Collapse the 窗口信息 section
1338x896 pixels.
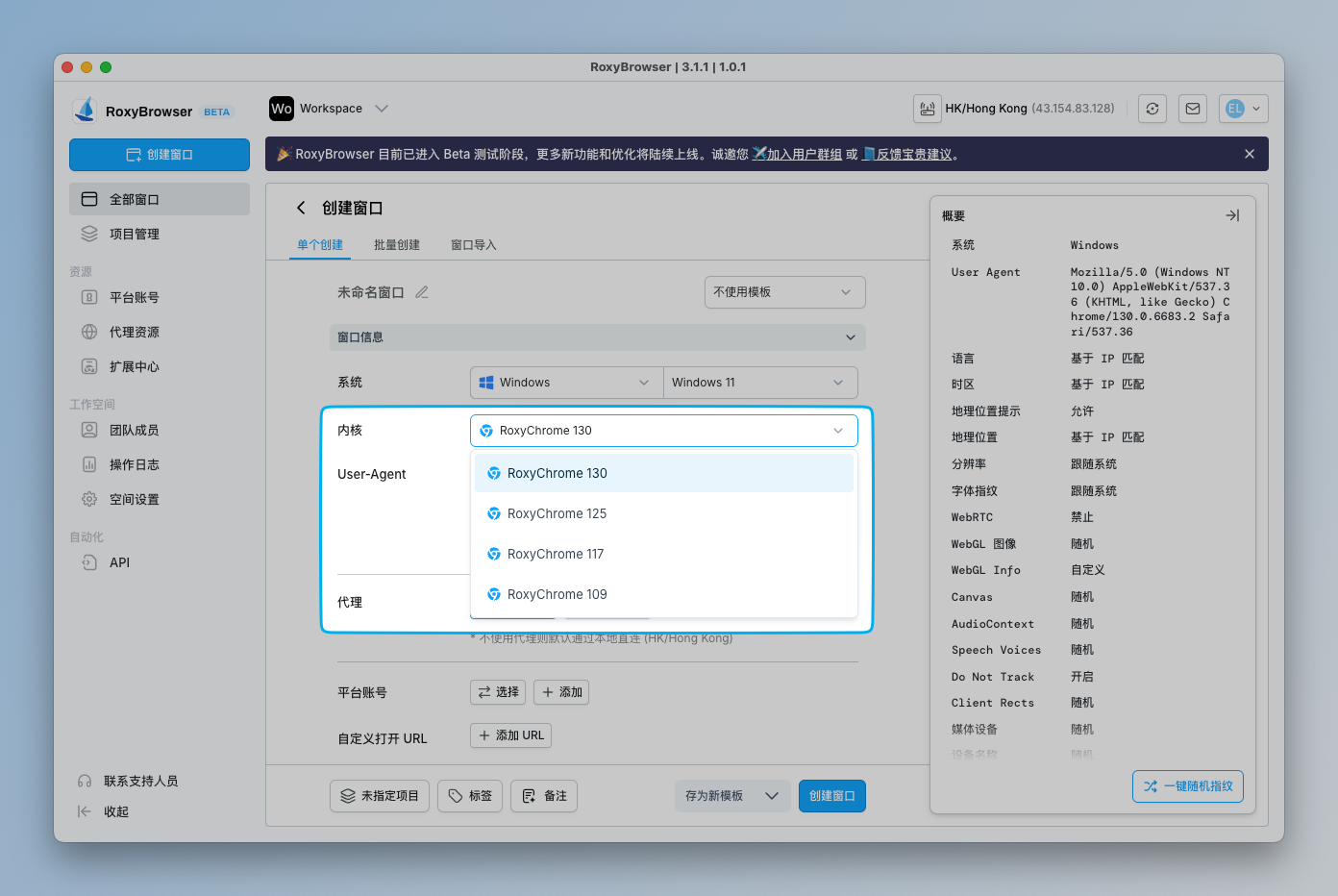tap(598, 337)
